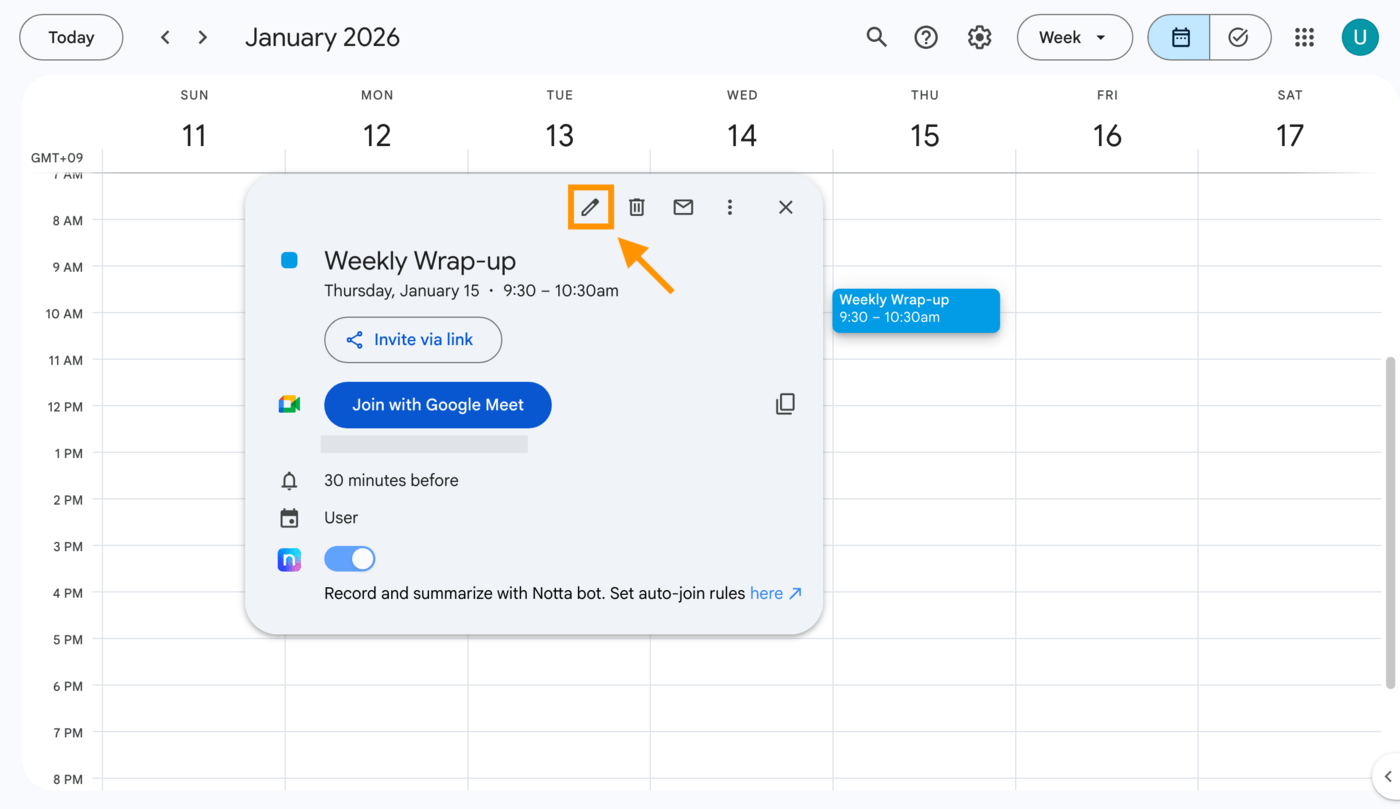Go to the next week
The height and width of the screenshot is (809, 1400).
click(203, 37)
